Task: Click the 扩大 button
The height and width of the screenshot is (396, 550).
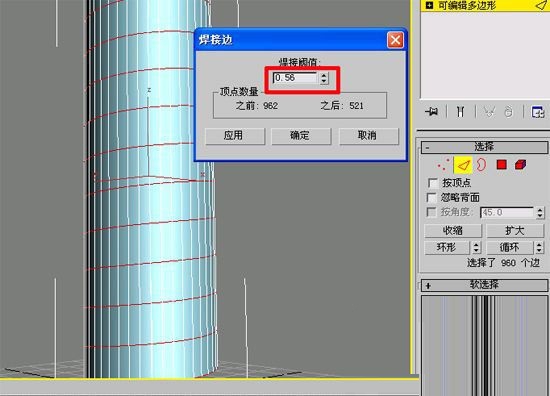Action: [515, 230]
